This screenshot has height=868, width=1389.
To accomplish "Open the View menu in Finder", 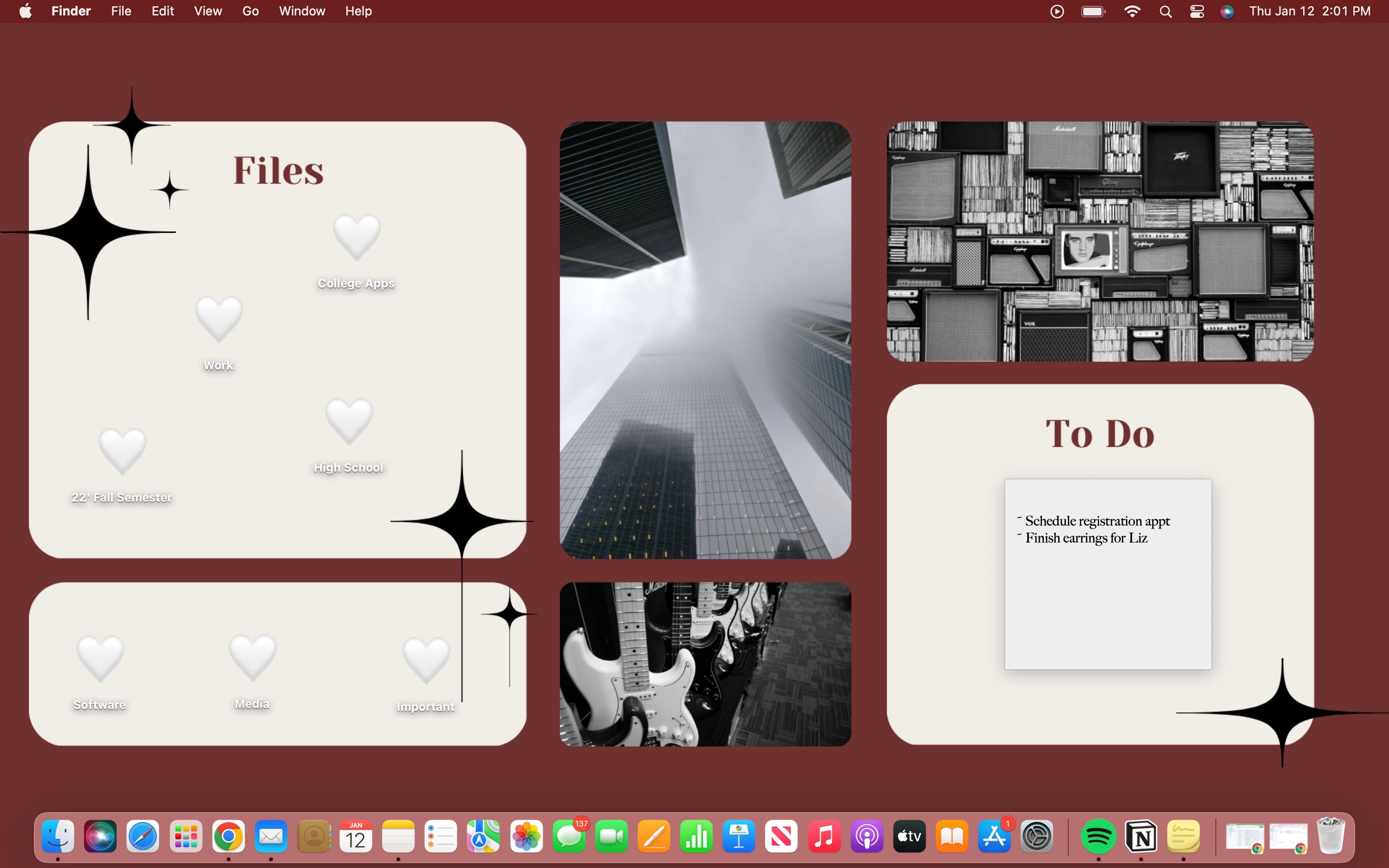I will [207, 11].
